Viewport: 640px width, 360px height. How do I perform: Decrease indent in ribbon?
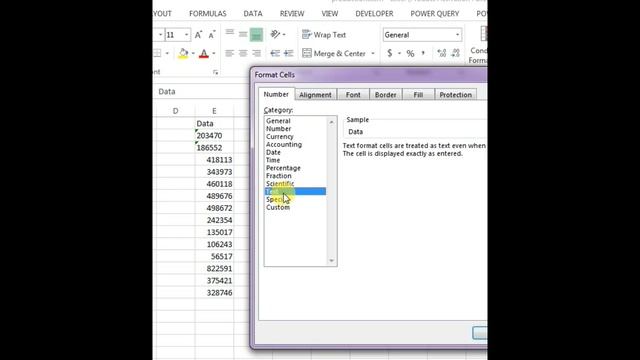(x=275, y=53)
